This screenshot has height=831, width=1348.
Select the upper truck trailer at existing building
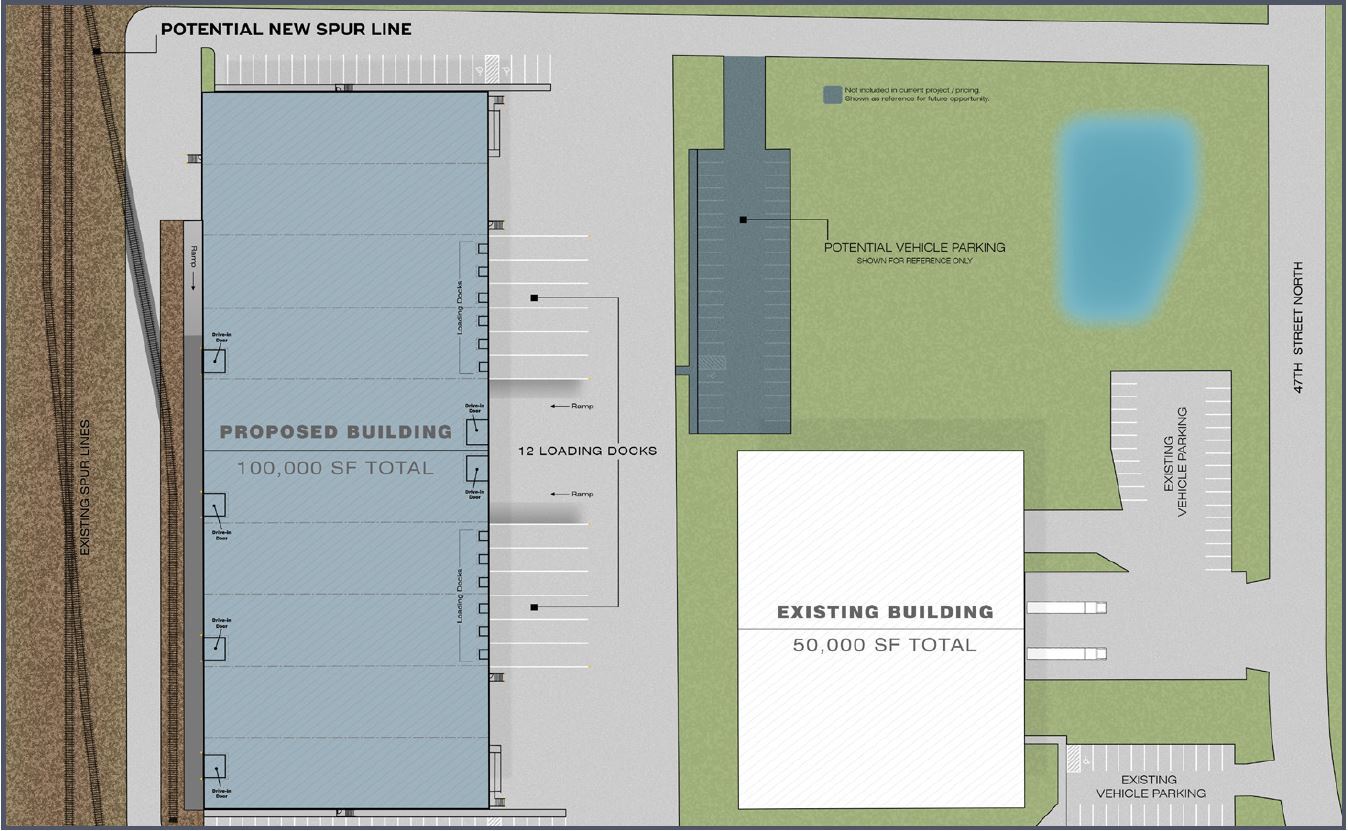click(1067, 606)
